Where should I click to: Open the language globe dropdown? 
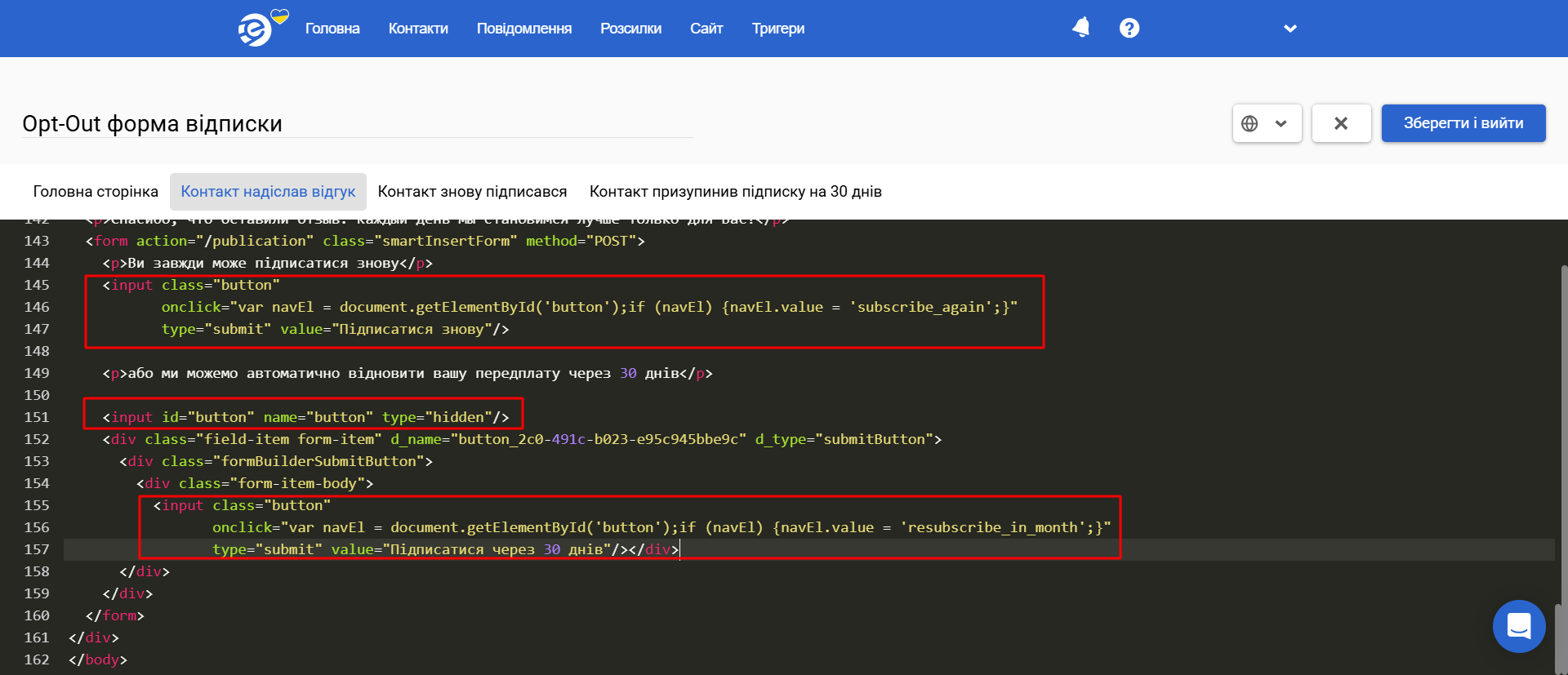[1267, 123]
